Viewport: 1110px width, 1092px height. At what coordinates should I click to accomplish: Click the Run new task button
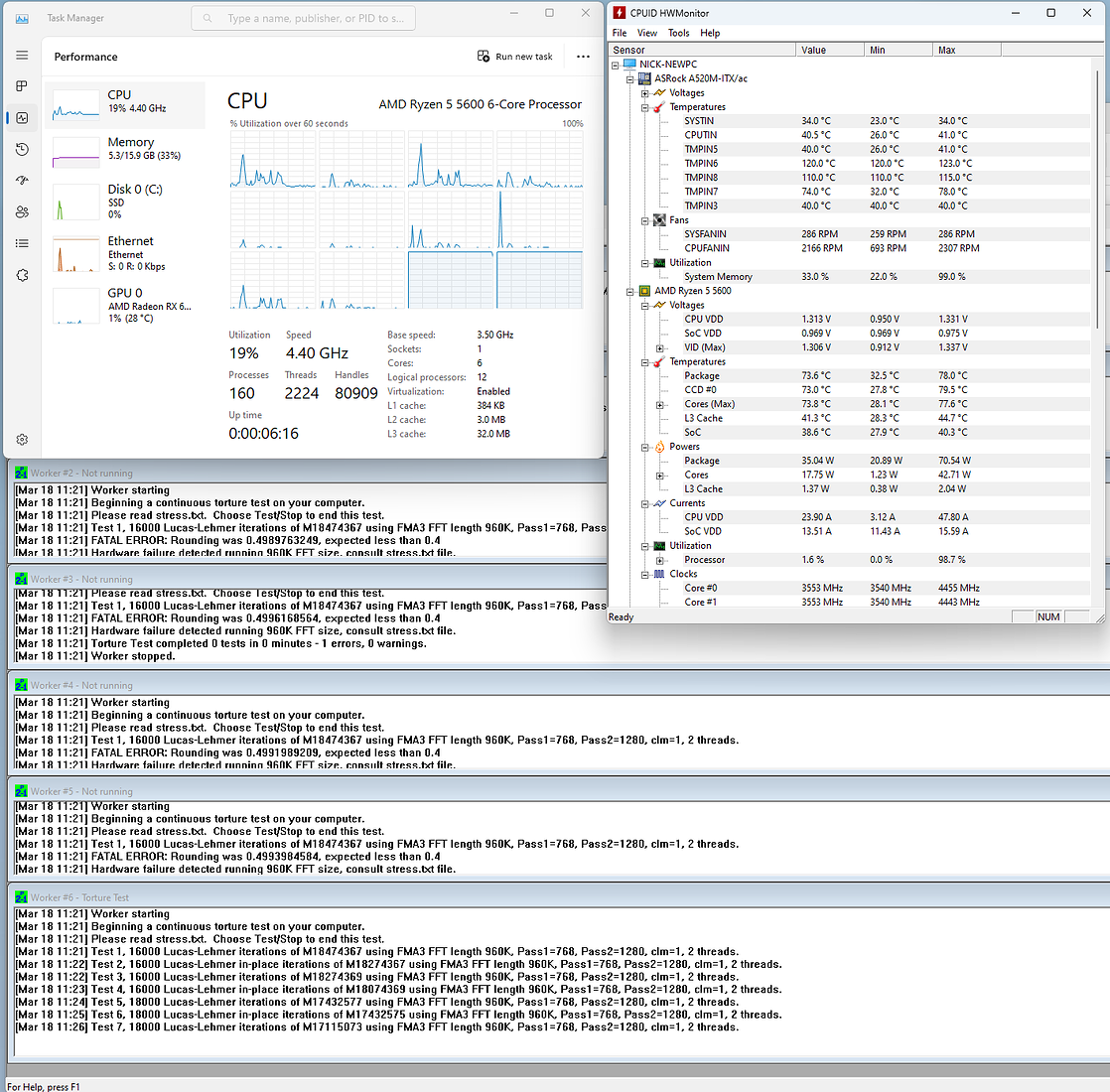tap(515, 57)
